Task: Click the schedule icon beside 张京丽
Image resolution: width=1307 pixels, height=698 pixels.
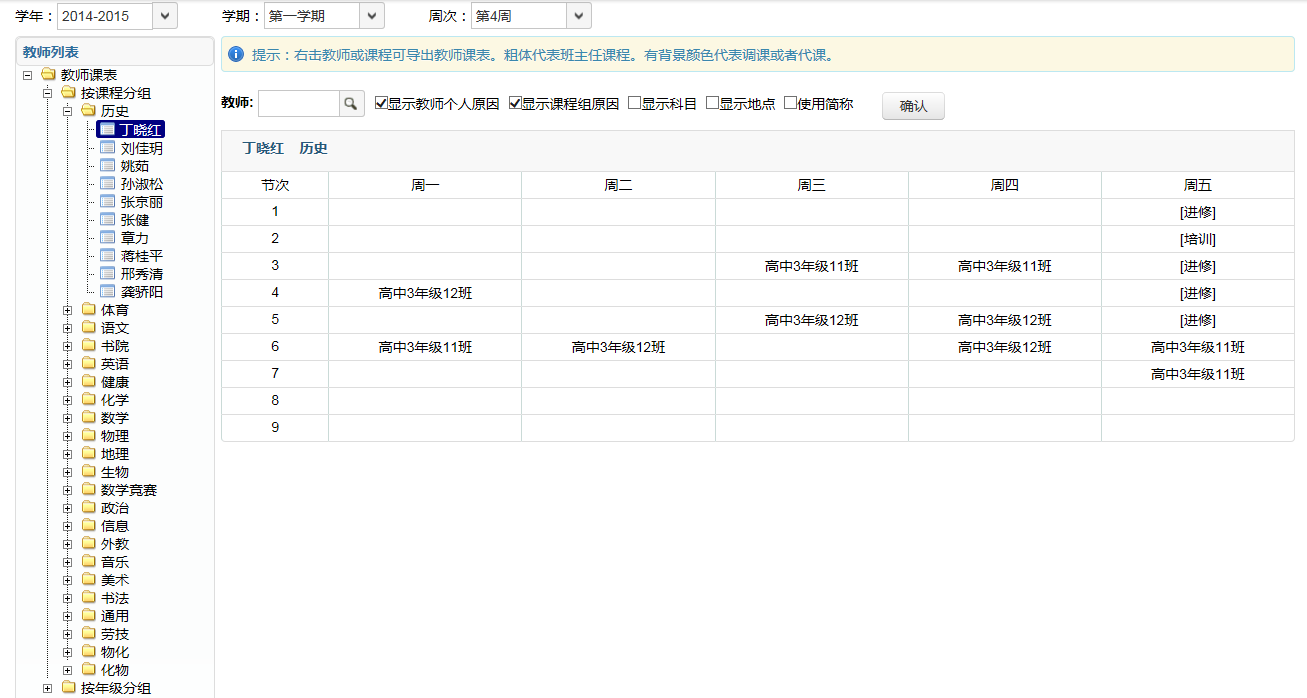Action: [x=108, y=202]
